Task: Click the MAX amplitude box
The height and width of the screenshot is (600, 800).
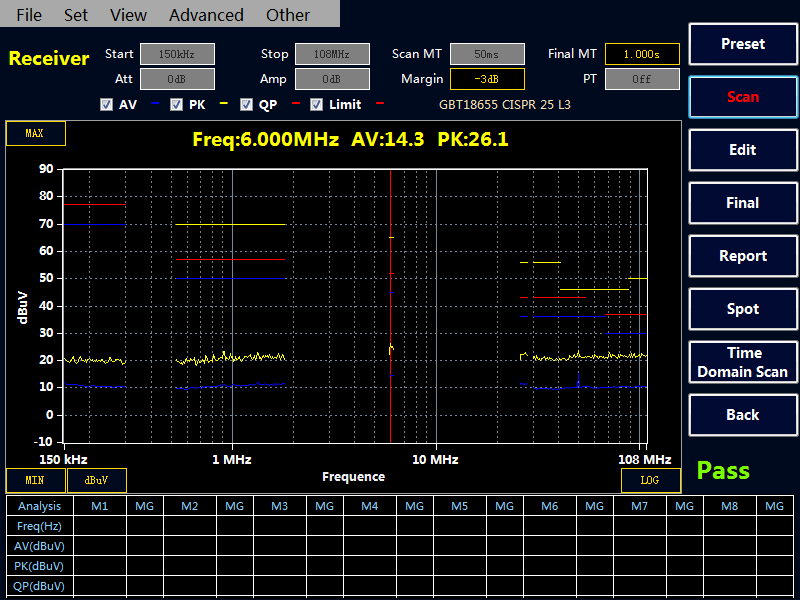Action: coord(35,133)
